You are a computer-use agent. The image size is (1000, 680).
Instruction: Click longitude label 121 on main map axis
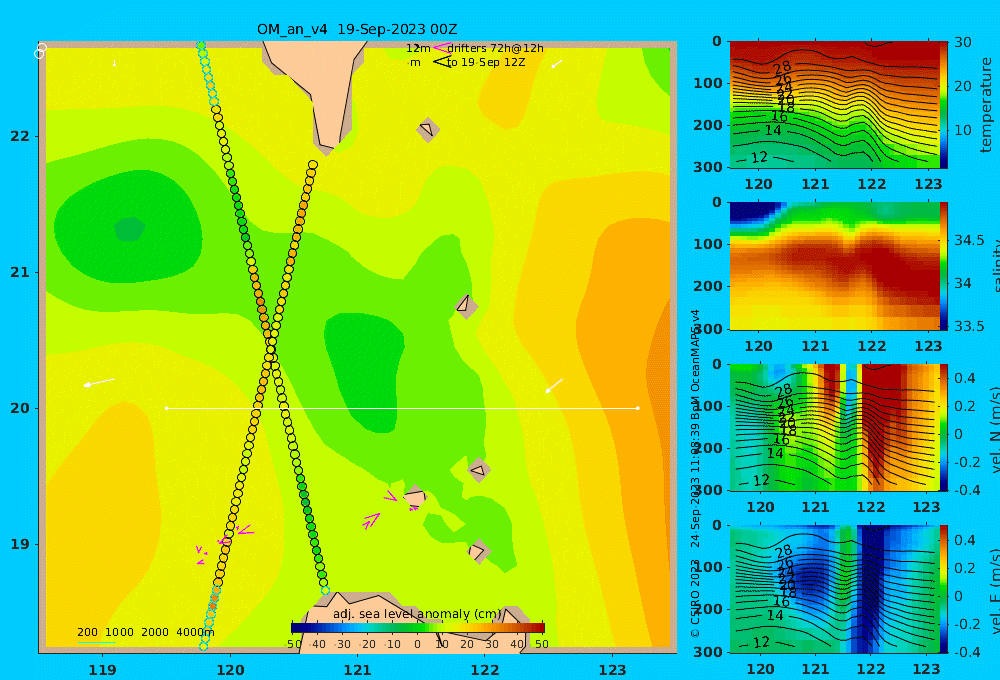[357, 670]
